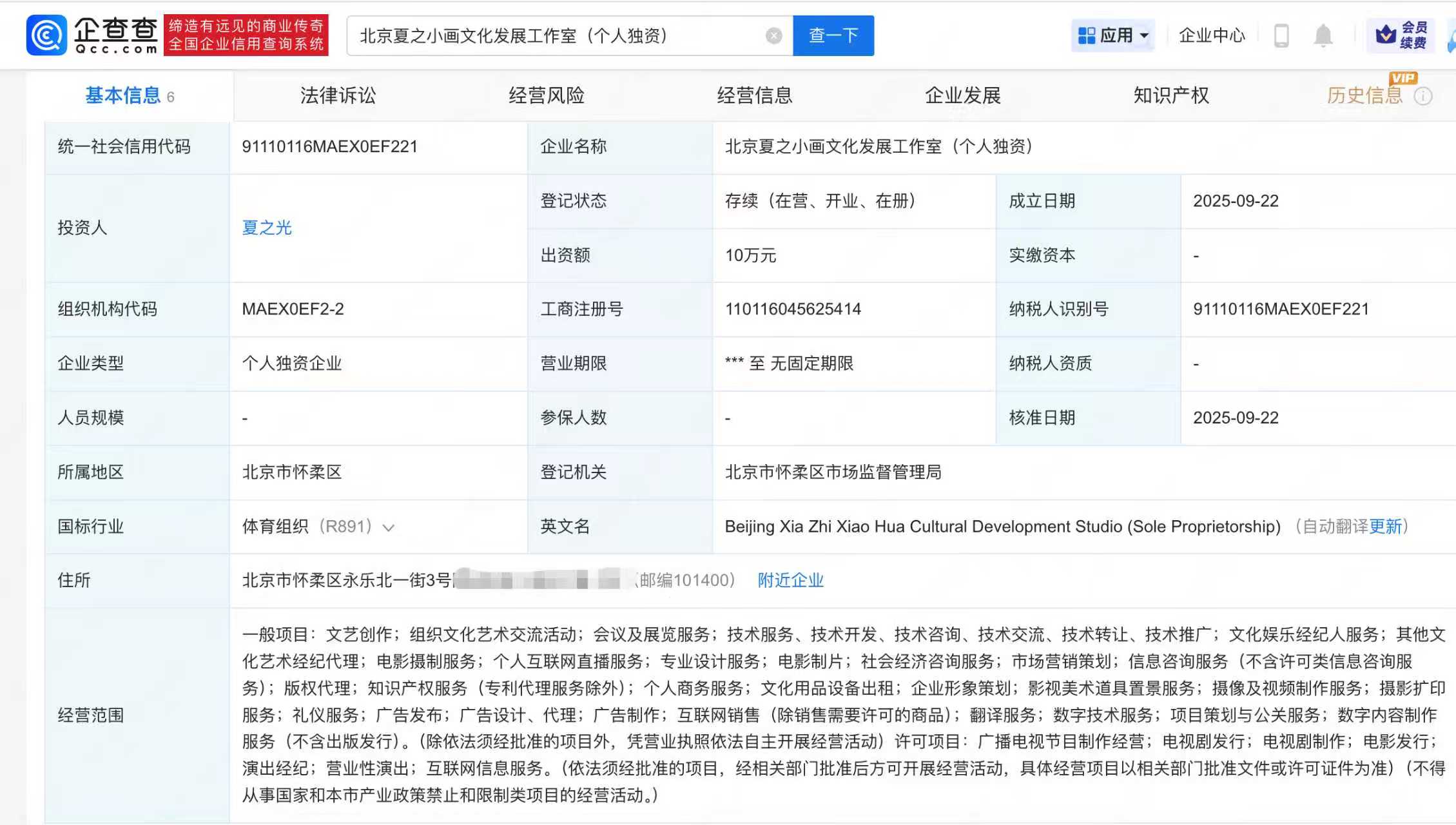Viewport: 1456px width, 825px height.
Task: Expand the 体育组织 (R891) industry chevron
Action: [388, 528]
